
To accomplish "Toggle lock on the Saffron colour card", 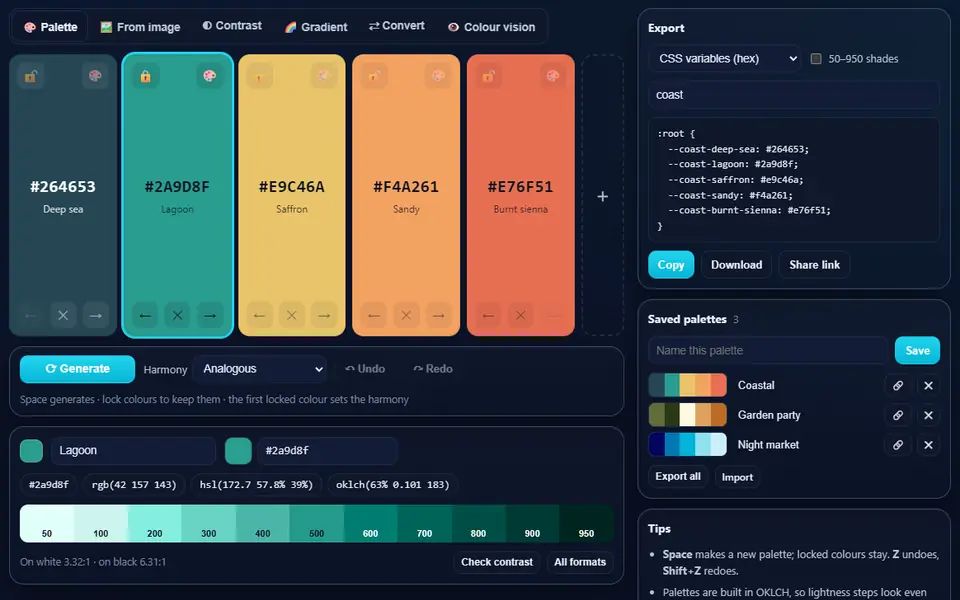I will 260,76.
